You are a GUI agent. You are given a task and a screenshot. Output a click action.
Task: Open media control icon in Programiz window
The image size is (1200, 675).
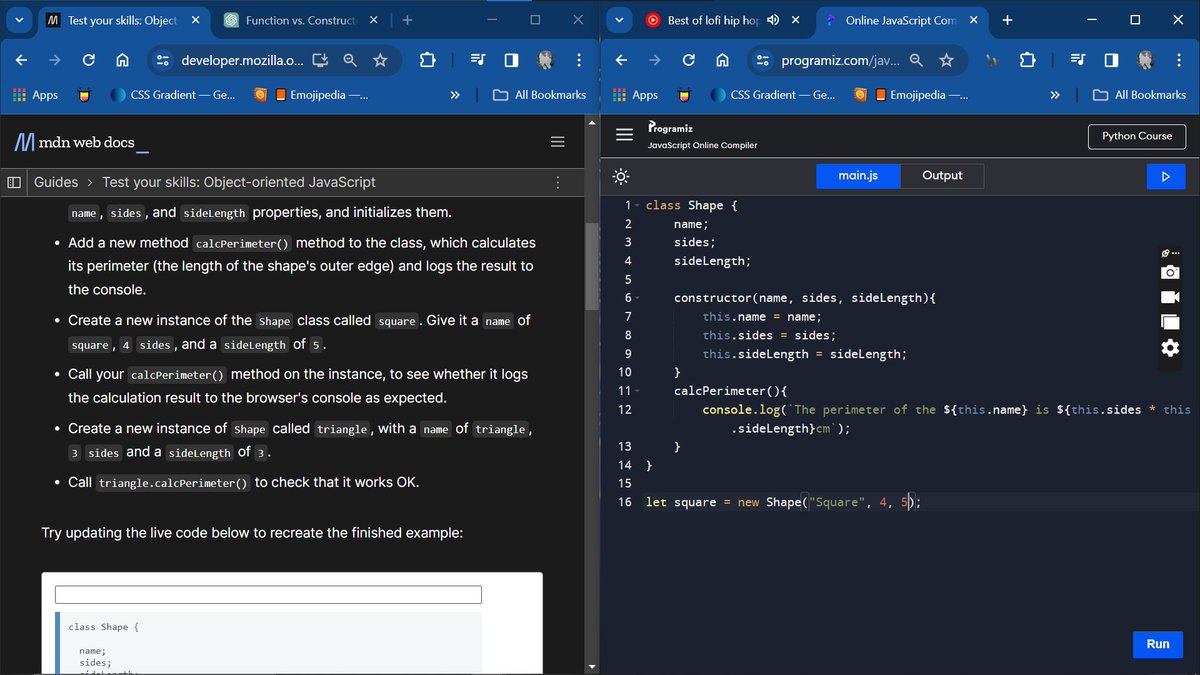click(x=1078, y=60)
